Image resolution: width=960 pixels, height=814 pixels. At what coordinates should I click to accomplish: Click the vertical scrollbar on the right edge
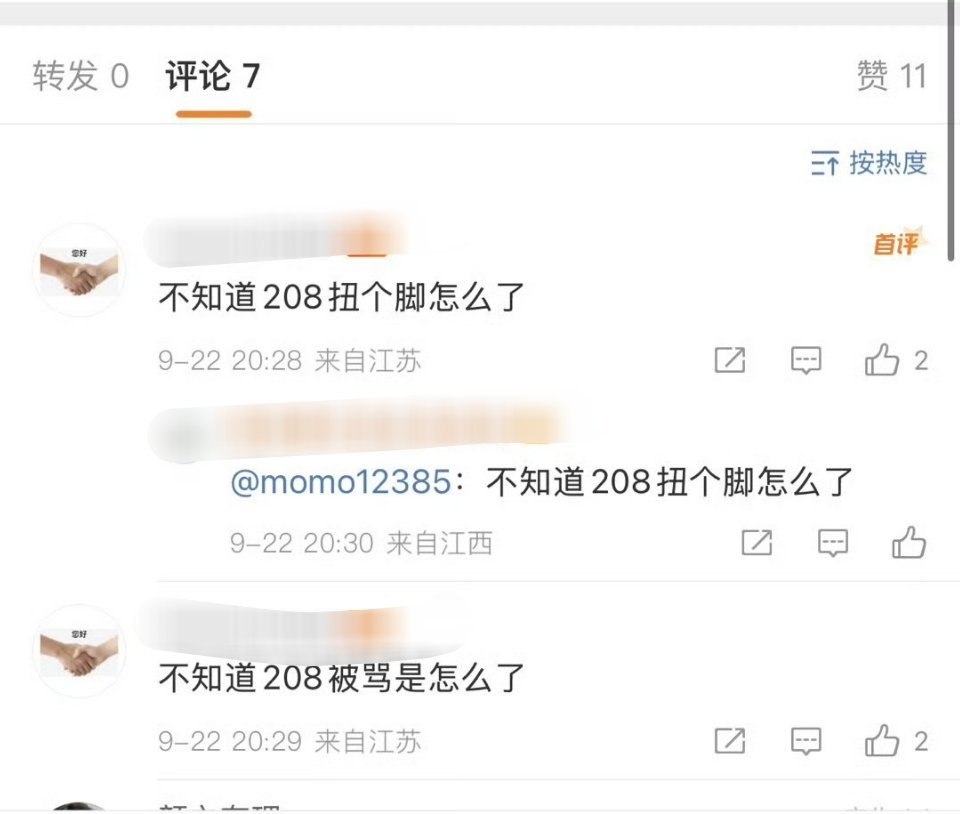951,132
